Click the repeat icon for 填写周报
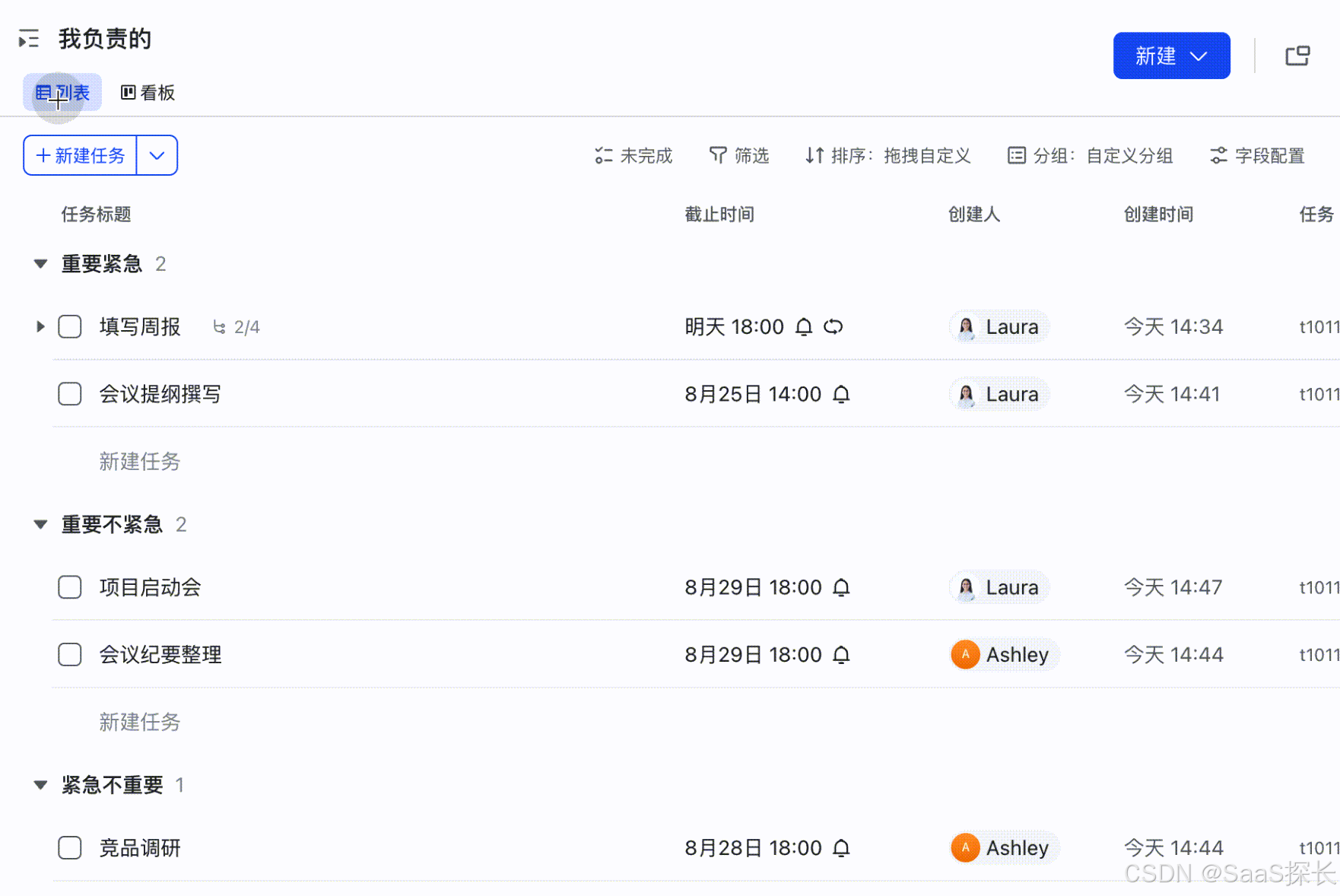The image size is (1340, 896). 834,327
